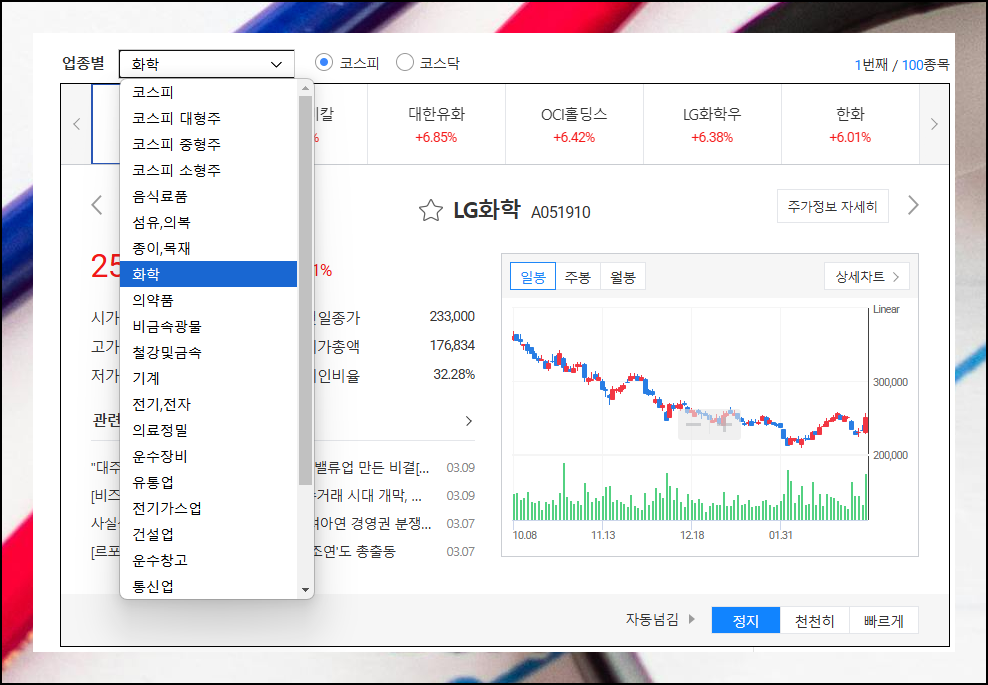Viewport: 988px width, 685px height.
Task: Open news headline ending 밸류업 만든 비결
Action: click(372, 468)
